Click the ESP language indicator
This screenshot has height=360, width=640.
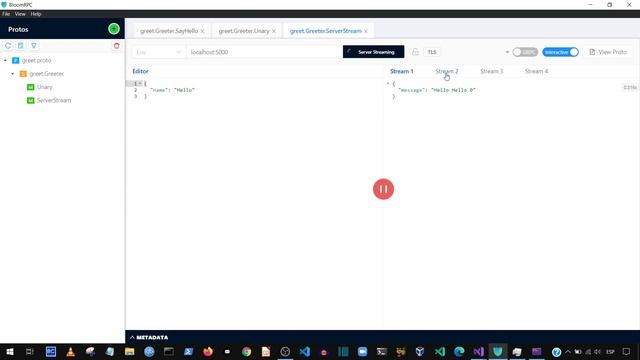tap(611, 351)
